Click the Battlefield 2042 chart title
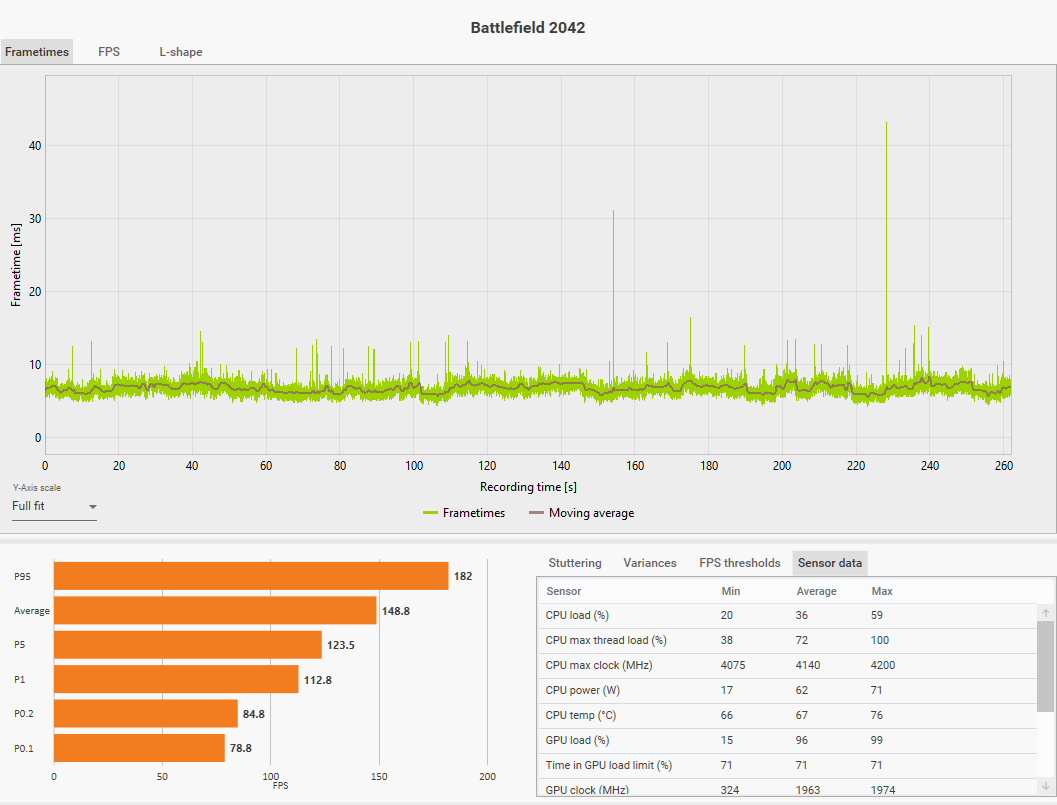This screenshot has height=805, width=1057. click(x=528, y=28)
